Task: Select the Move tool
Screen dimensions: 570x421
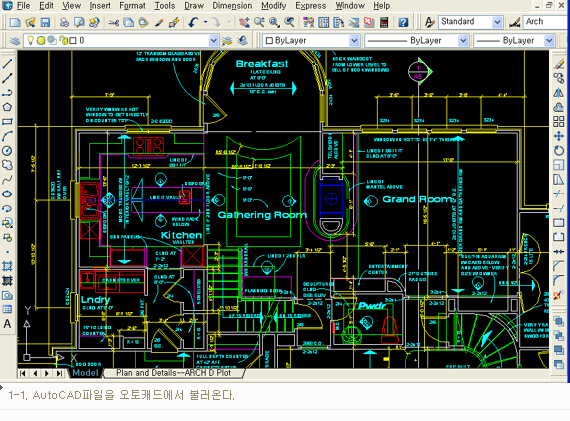Action: [559, 136]
